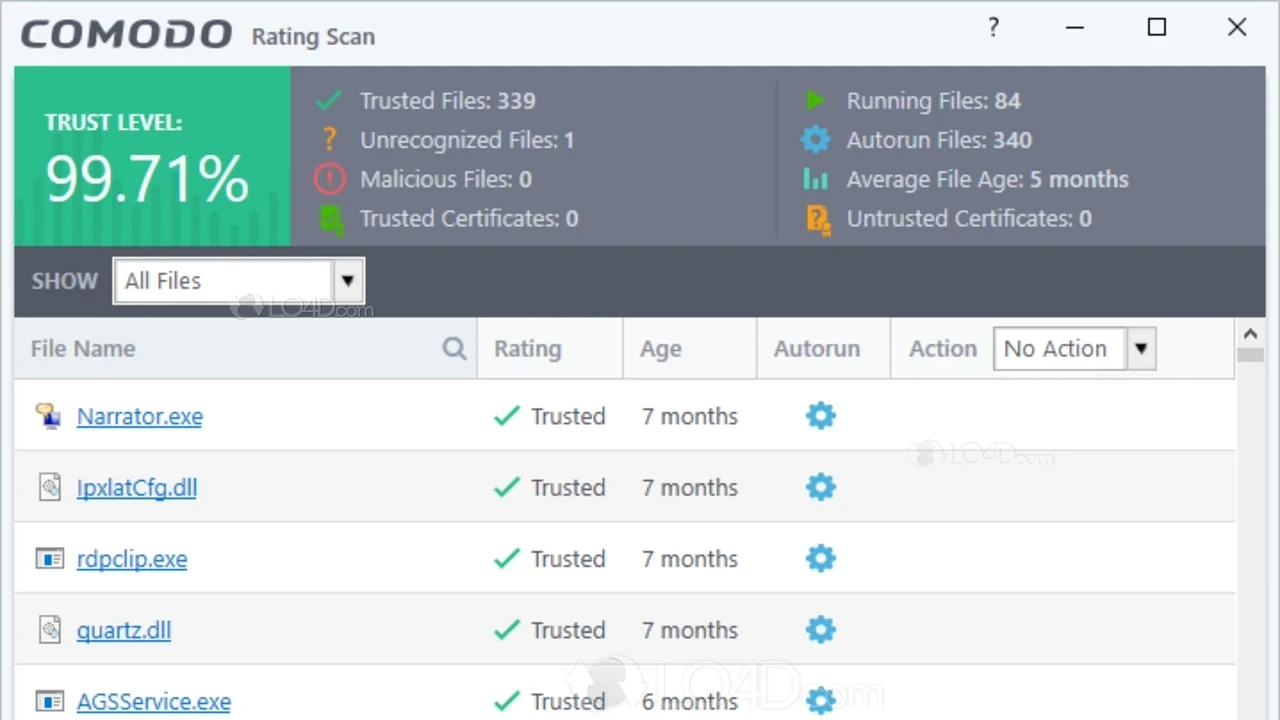
Task: Click the orange Untrusted Certificates icon
Action: [818, 219]
